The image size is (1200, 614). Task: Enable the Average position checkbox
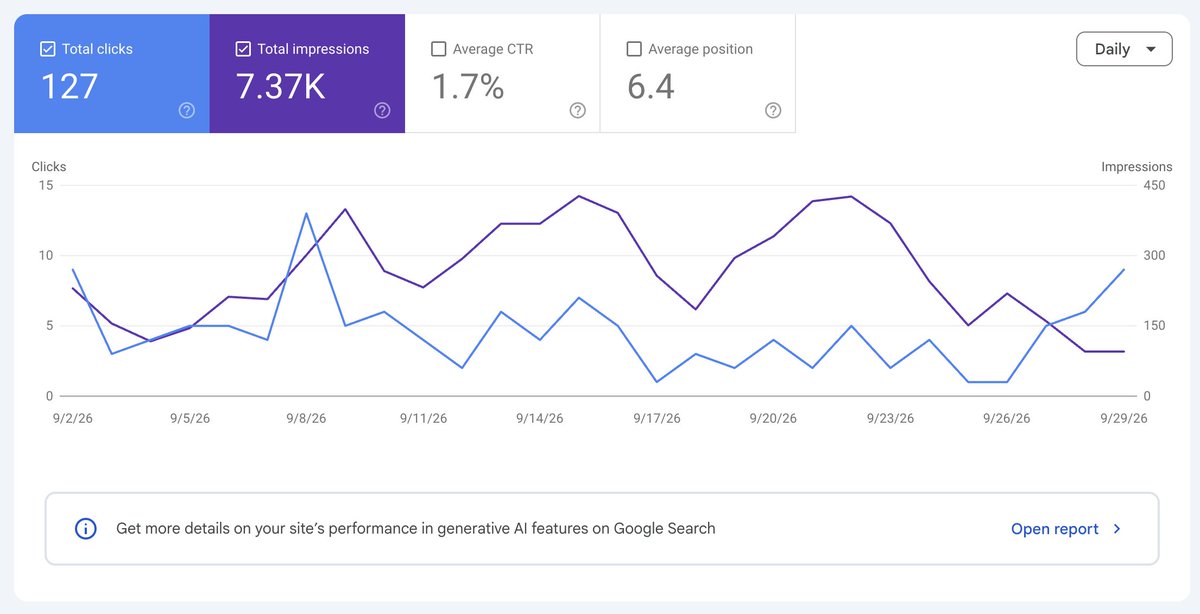[x=634, y=49]
